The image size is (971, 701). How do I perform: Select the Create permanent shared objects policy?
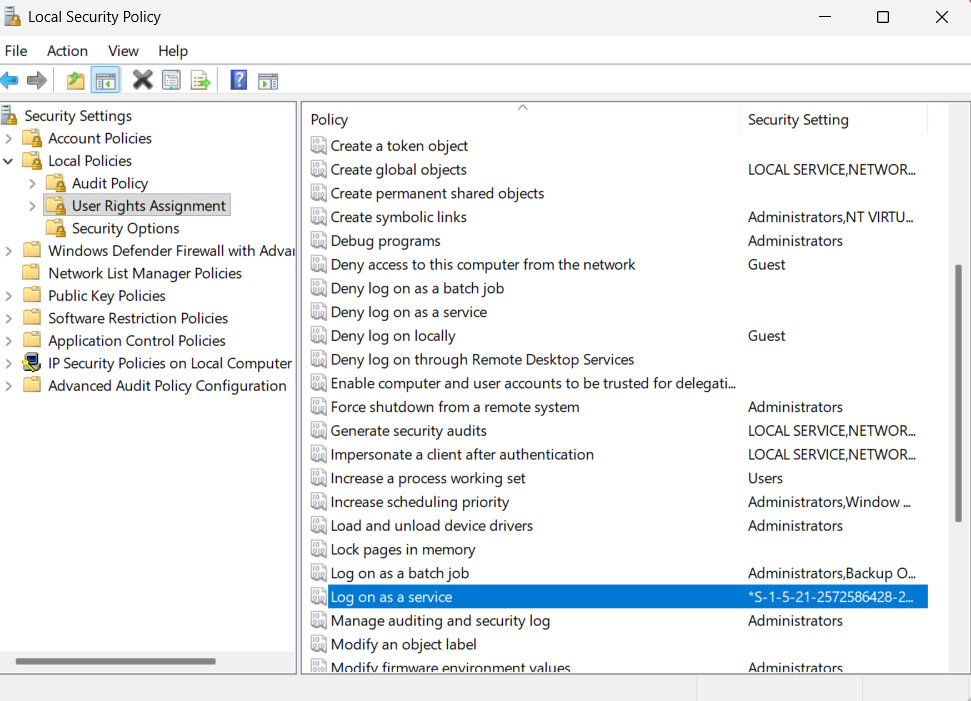(x=437, y=193)
